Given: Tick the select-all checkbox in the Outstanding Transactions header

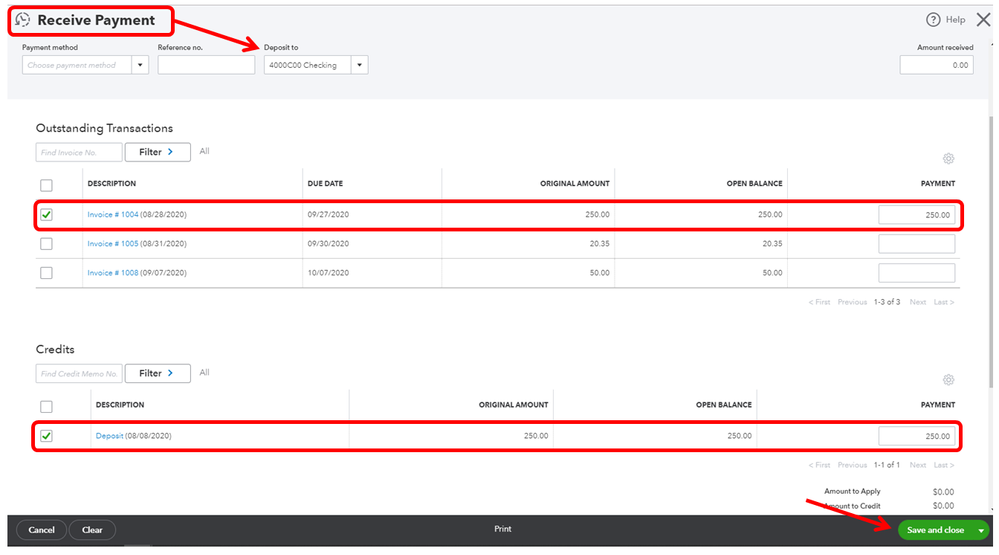Looking at the screenshot, I should [47, 185].
